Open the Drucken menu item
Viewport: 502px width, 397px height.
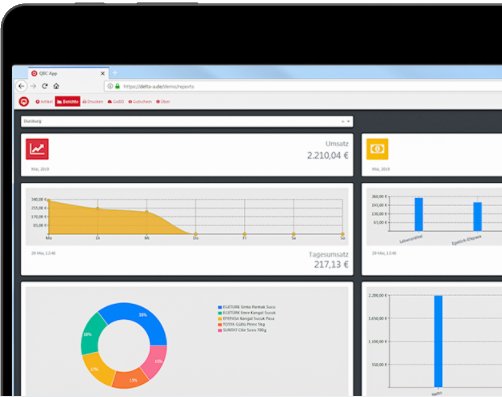point(93,101)
